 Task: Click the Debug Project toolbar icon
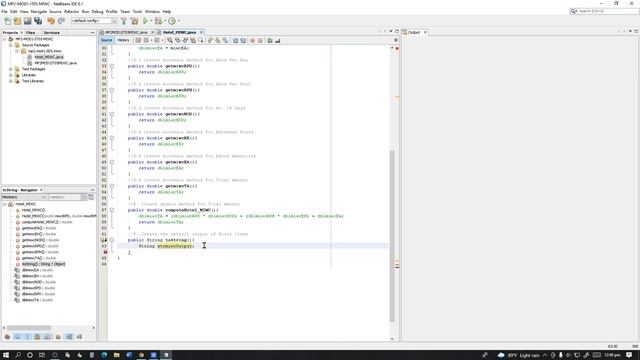tap(158, 21)
